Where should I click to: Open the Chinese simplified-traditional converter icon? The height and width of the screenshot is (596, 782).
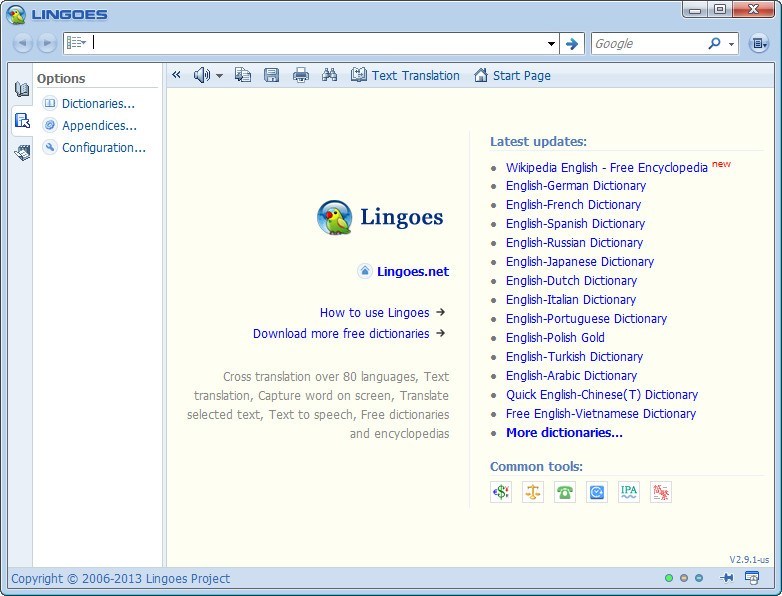click(661, 492)
